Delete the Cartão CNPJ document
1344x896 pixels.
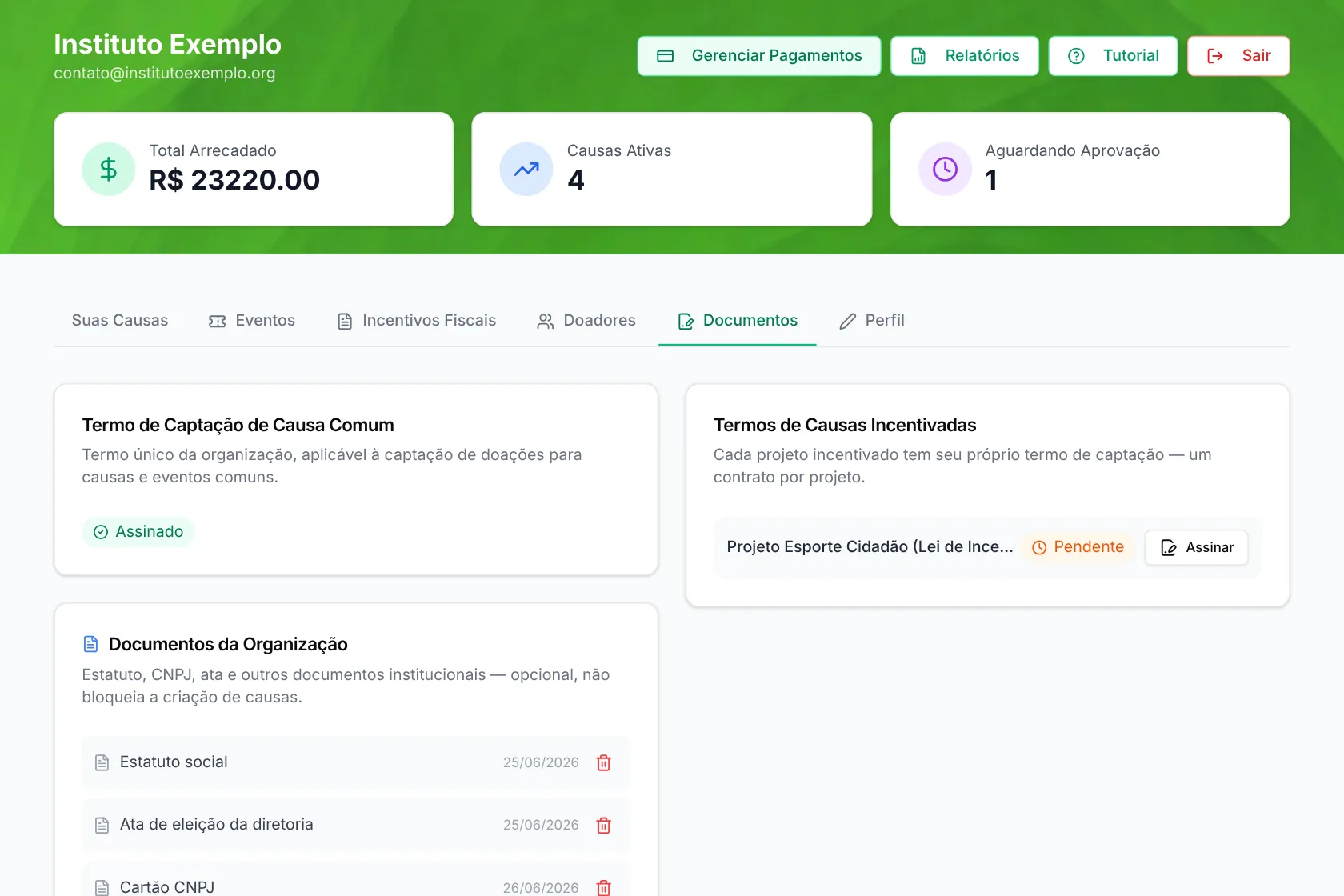[x=604, y=887]
